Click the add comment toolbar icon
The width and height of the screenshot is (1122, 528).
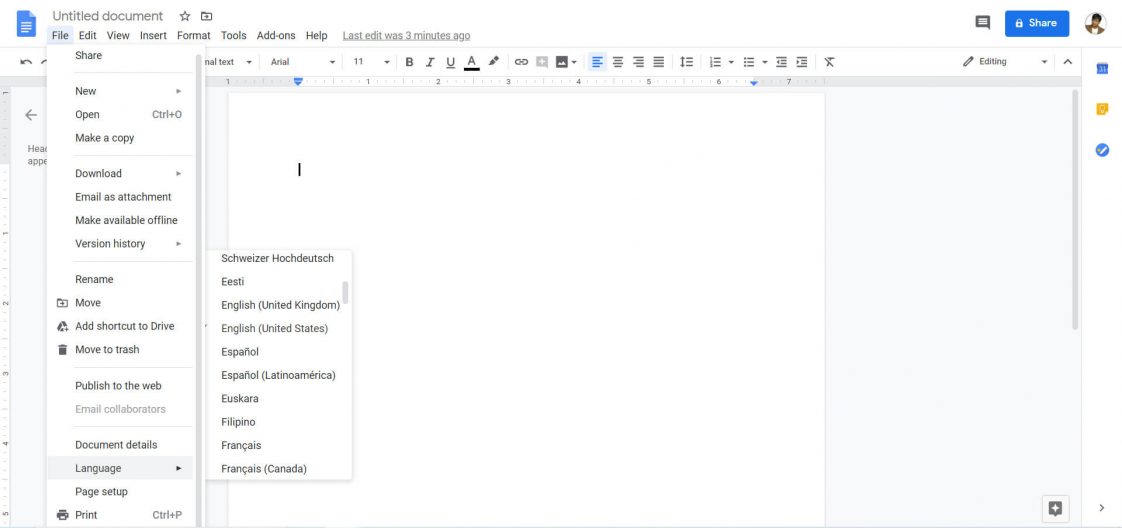(542, 62)
